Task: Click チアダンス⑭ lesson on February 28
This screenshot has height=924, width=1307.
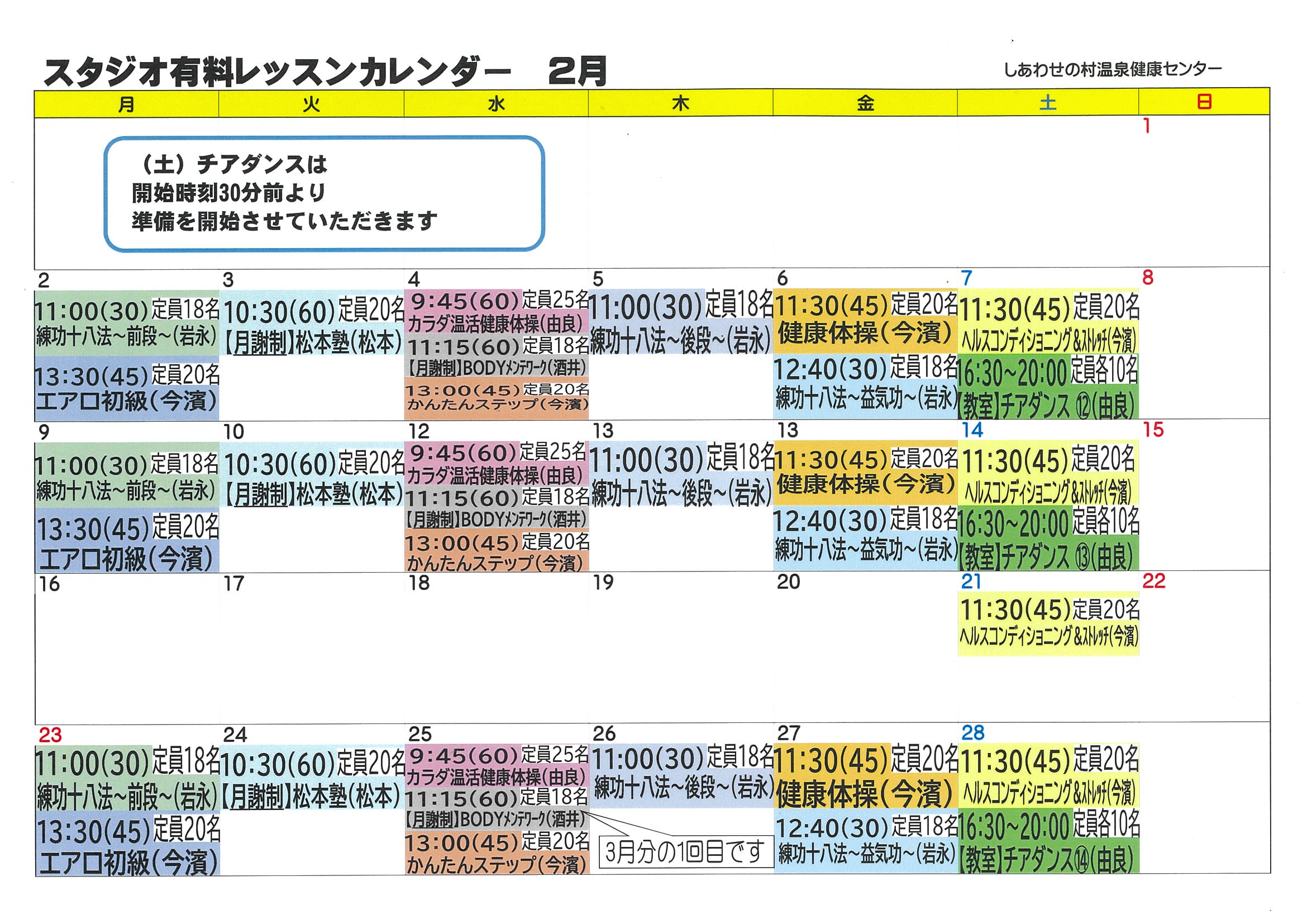Action: coord(1048,843)
